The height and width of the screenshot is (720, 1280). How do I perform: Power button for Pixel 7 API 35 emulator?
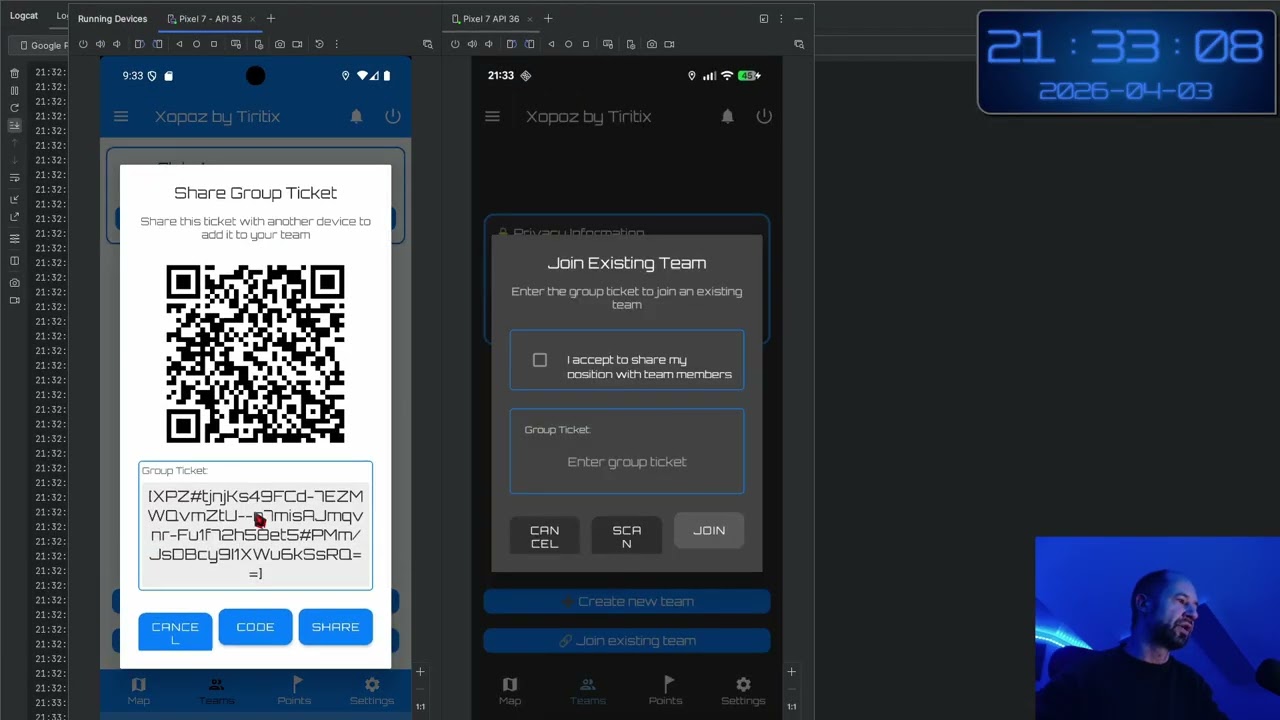[x=83, y=44]
